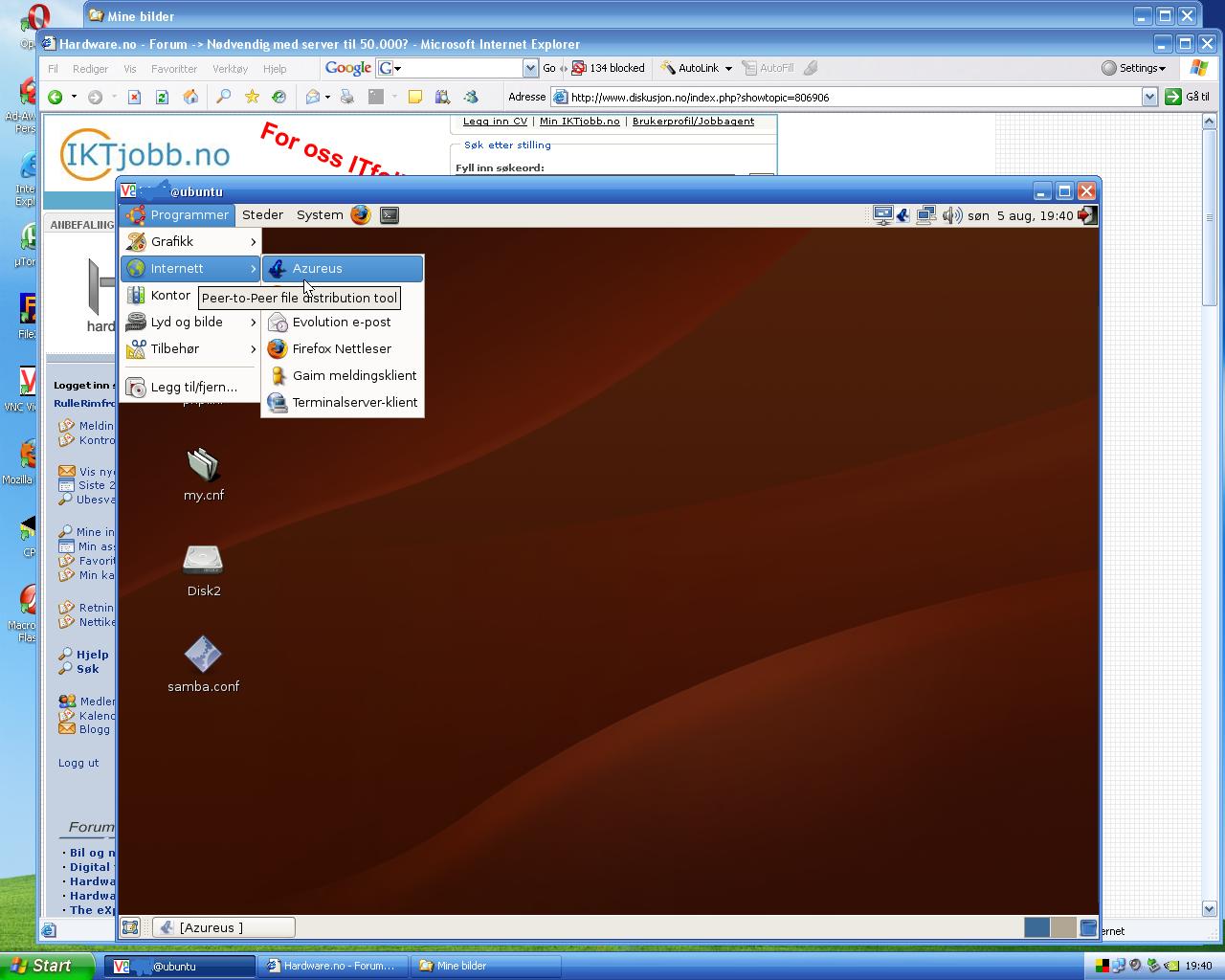Click the Windows Start button

click(46, 966)
